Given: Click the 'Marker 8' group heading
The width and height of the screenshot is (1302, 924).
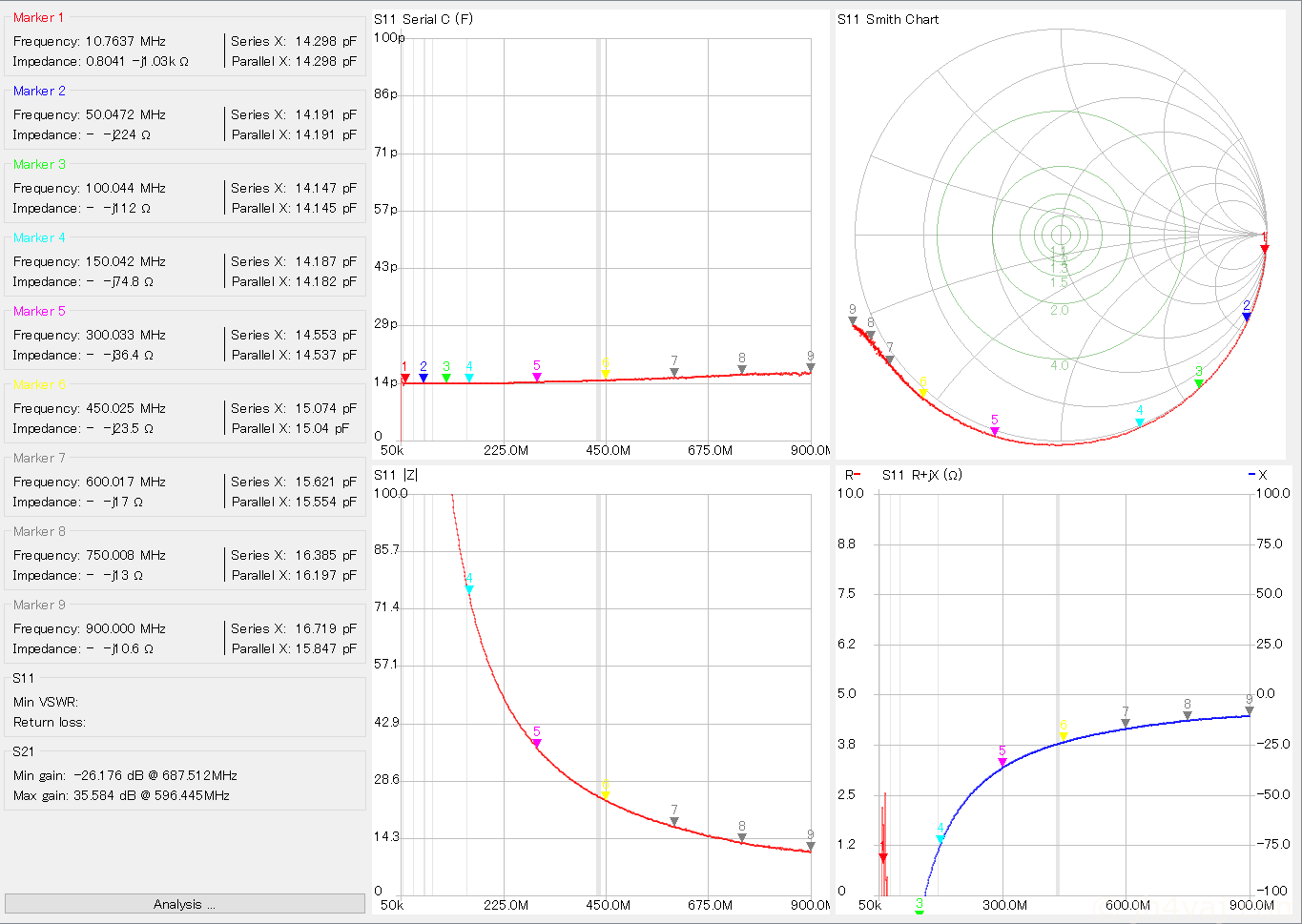Looking at the screenshot, I should point(39,531).
